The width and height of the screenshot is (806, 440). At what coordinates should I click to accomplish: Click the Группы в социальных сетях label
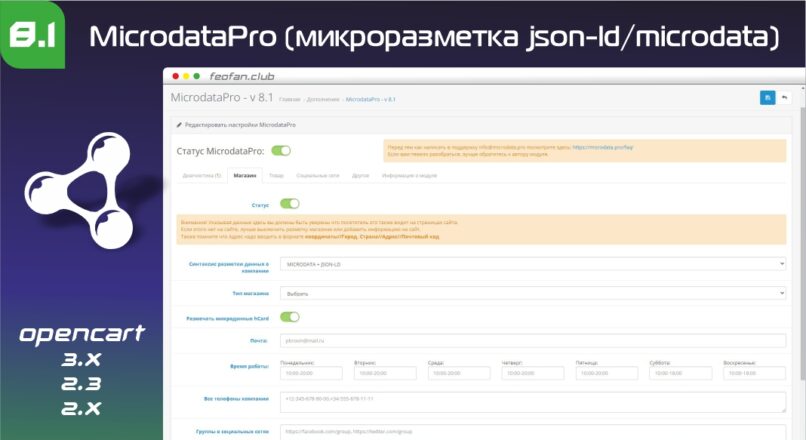coord(232,432)
